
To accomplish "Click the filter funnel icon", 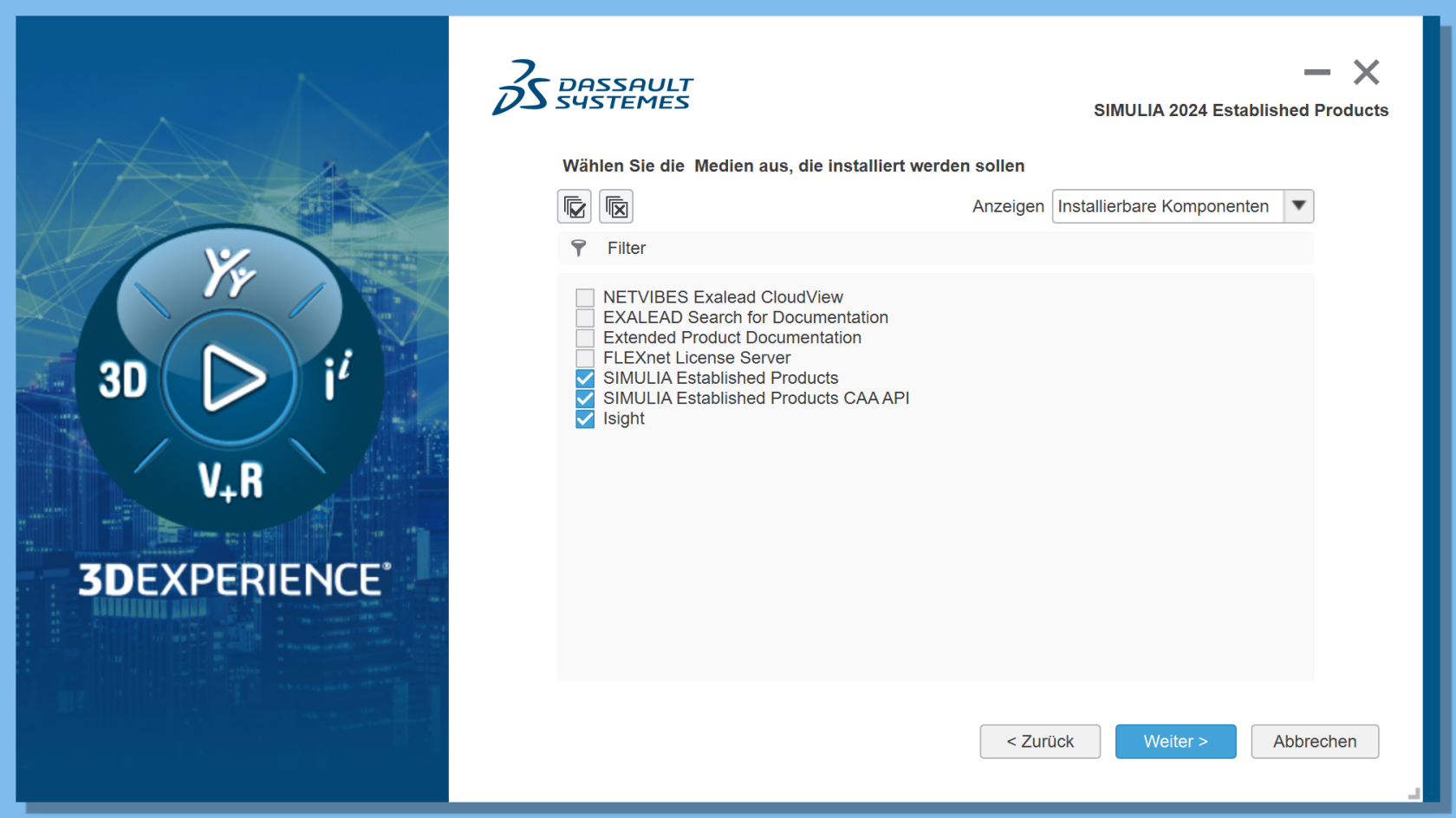I will point(579,249).
